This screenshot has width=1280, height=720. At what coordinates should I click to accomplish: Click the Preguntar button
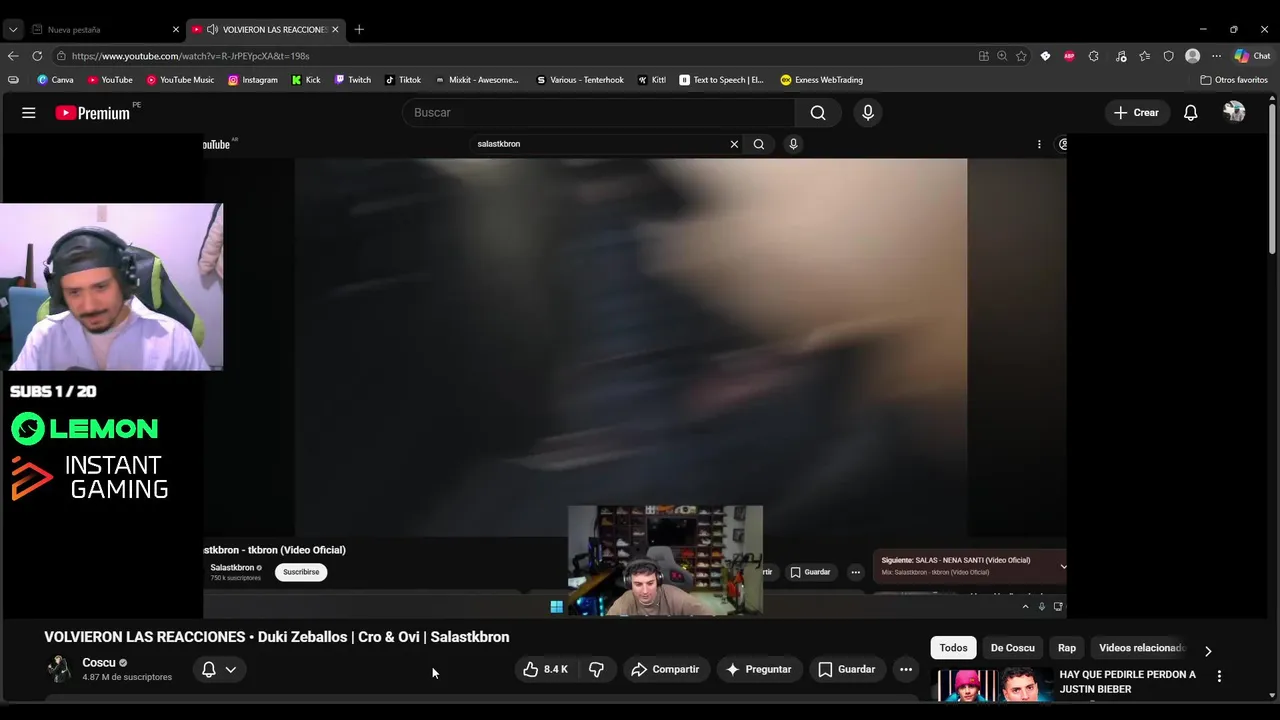758,669
